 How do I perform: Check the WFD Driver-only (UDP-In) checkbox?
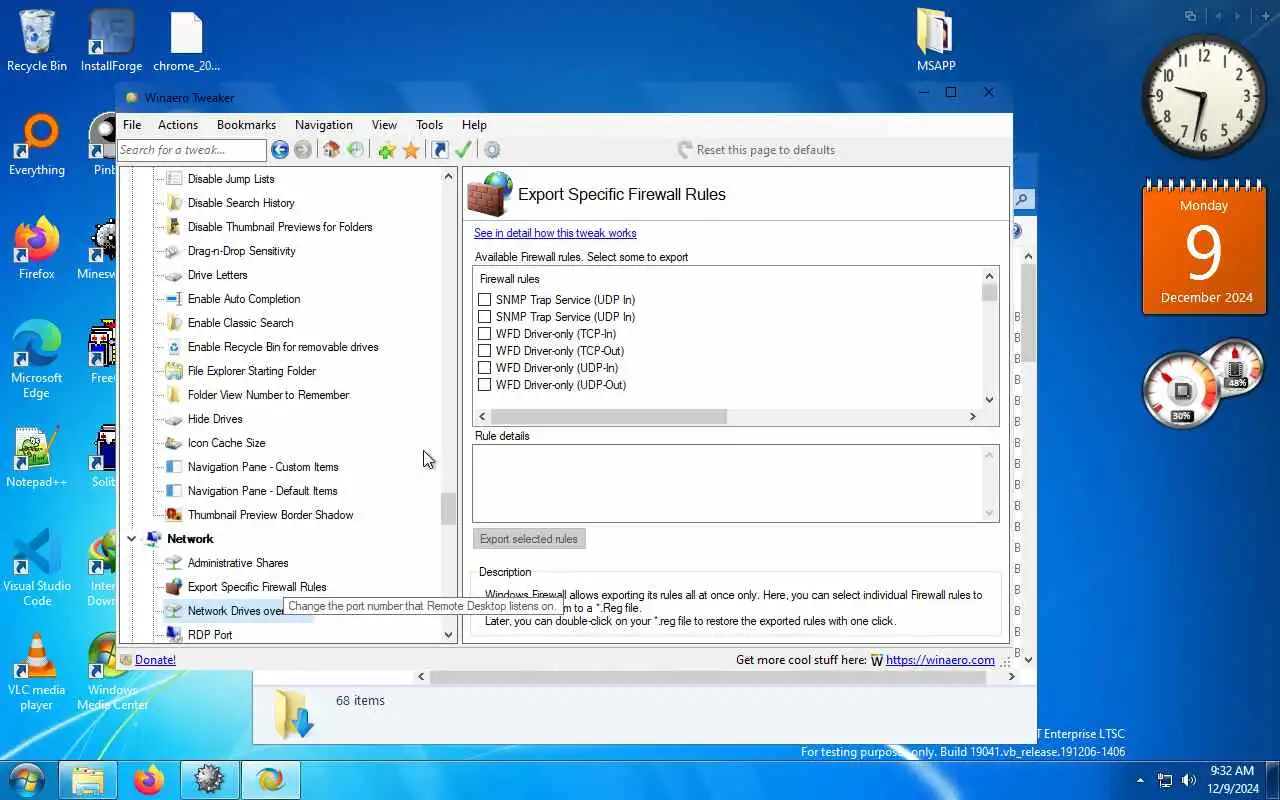[485, 368]
